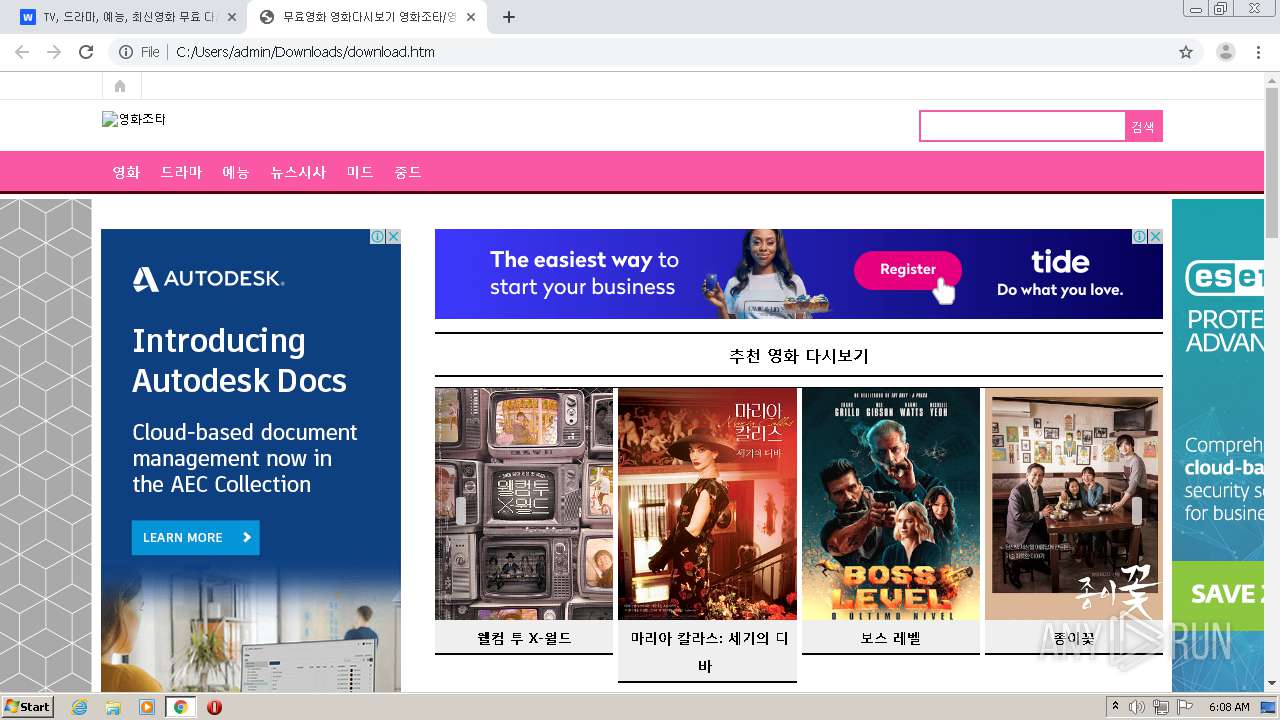
Task: Bookmark this page with star icon
Action: pos(1186,52)
